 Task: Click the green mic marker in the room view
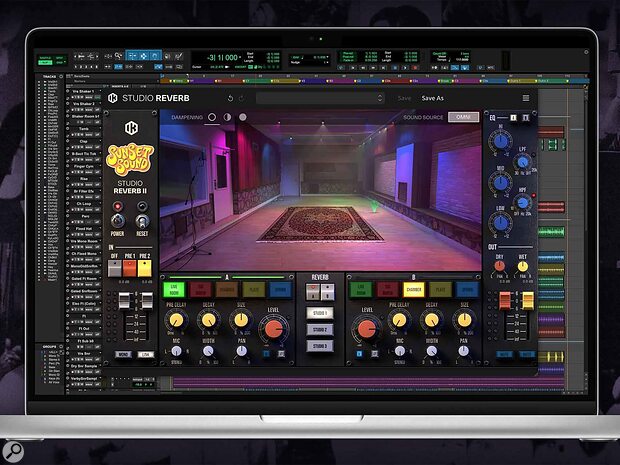(x=374, y=206)
